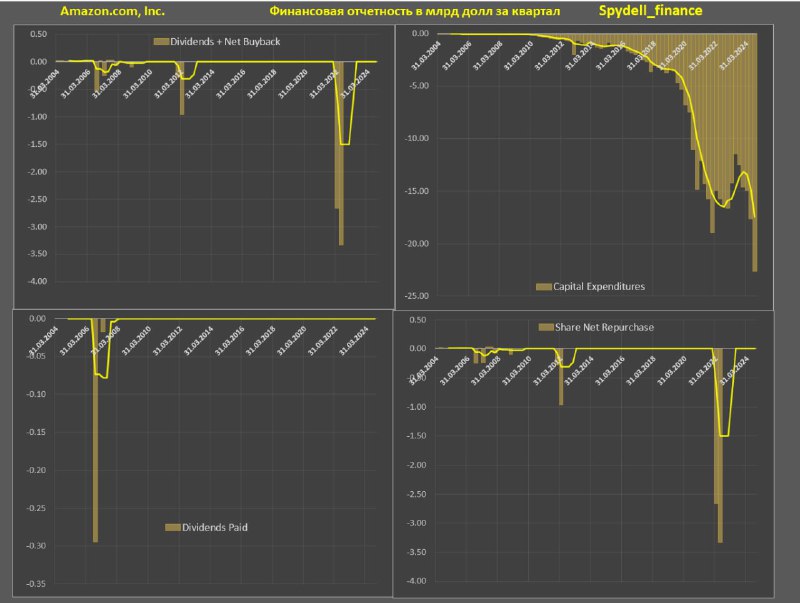
Task: Select '-4.00' on the Share Net Repurchase axis
Action: (416, 581)
